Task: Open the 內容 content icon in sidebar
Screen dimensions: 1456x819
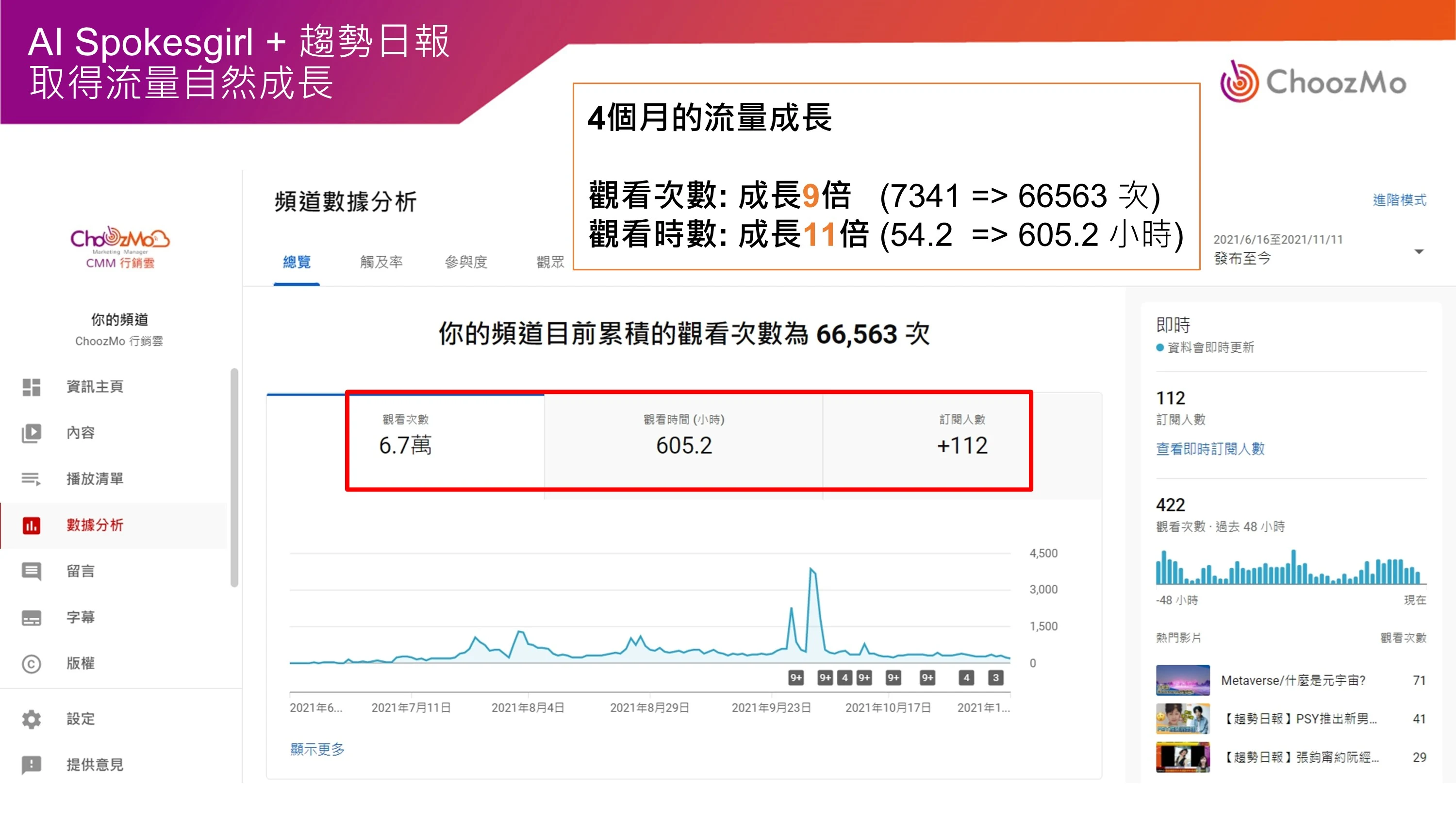Action: coord(31,433)
